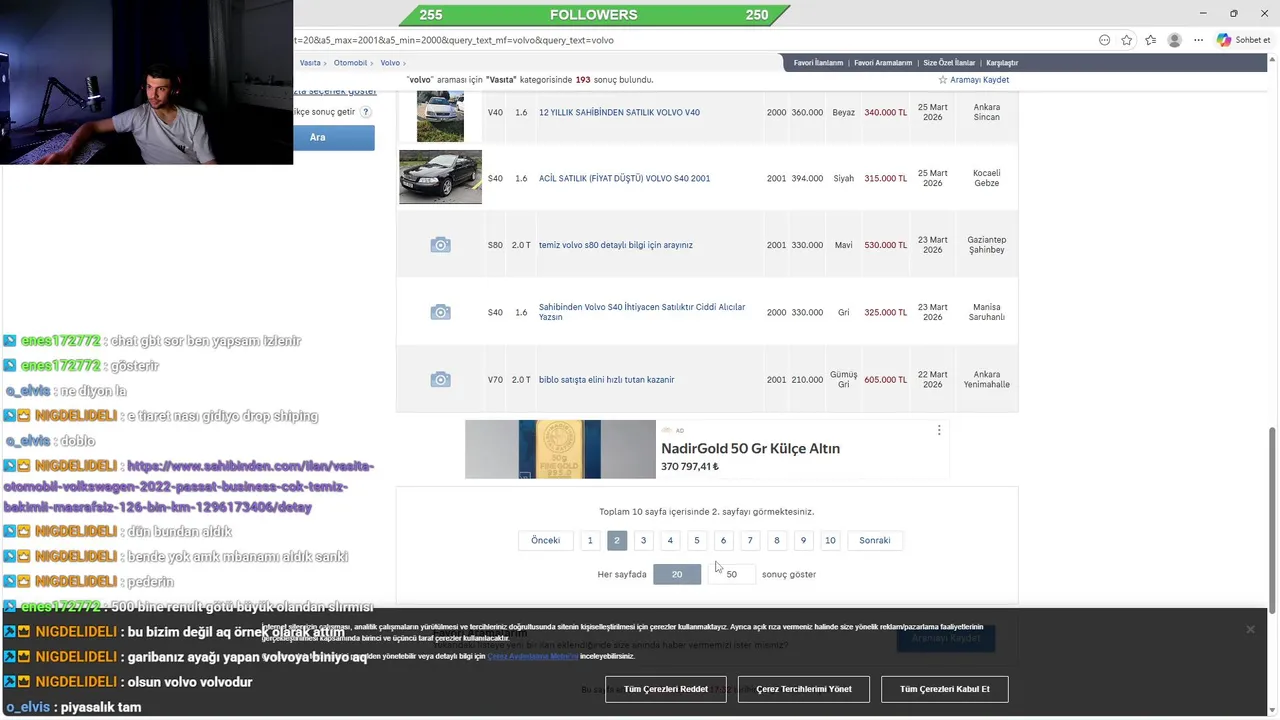Open listing biblo satışta elini hızlı tutan kazanır

pyautogui.click(x=606, y=380)
